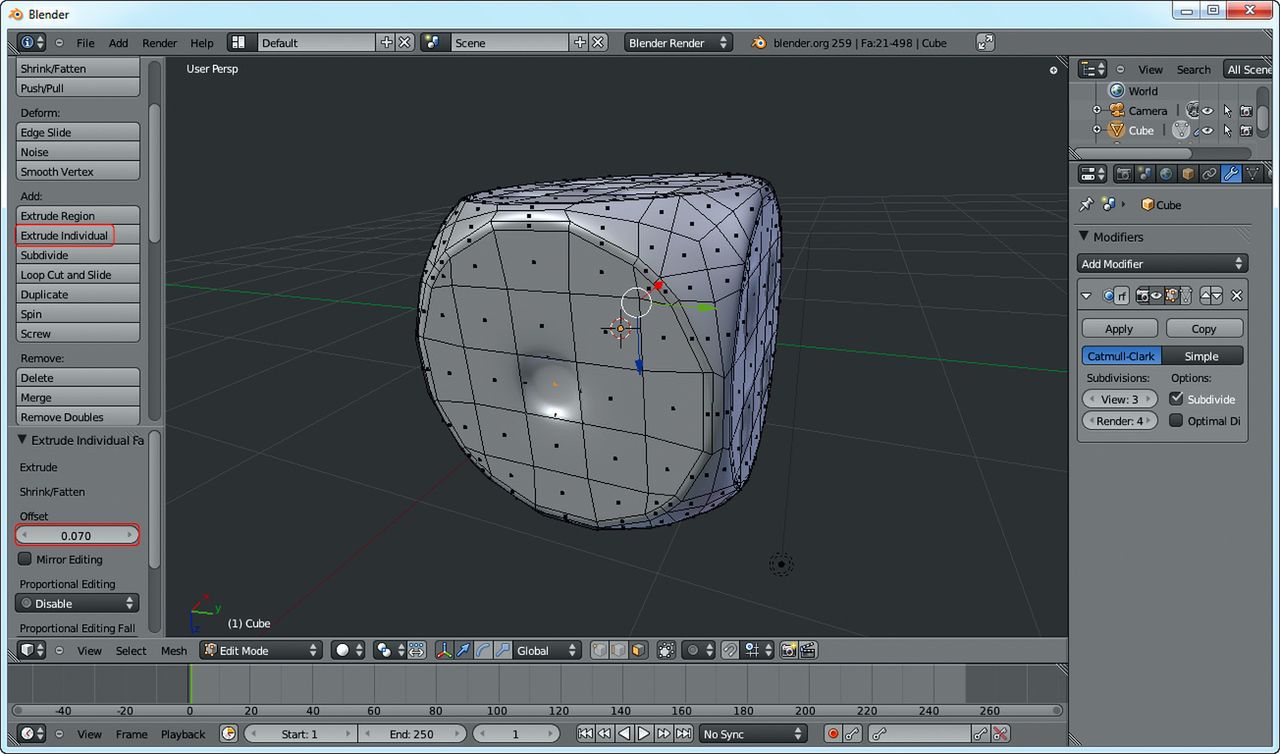Image resolution: width=1280 pixels, height=754 pixels.
Task: Enable the Mirror Editing checkbox
Action: (x=25, y=559)
